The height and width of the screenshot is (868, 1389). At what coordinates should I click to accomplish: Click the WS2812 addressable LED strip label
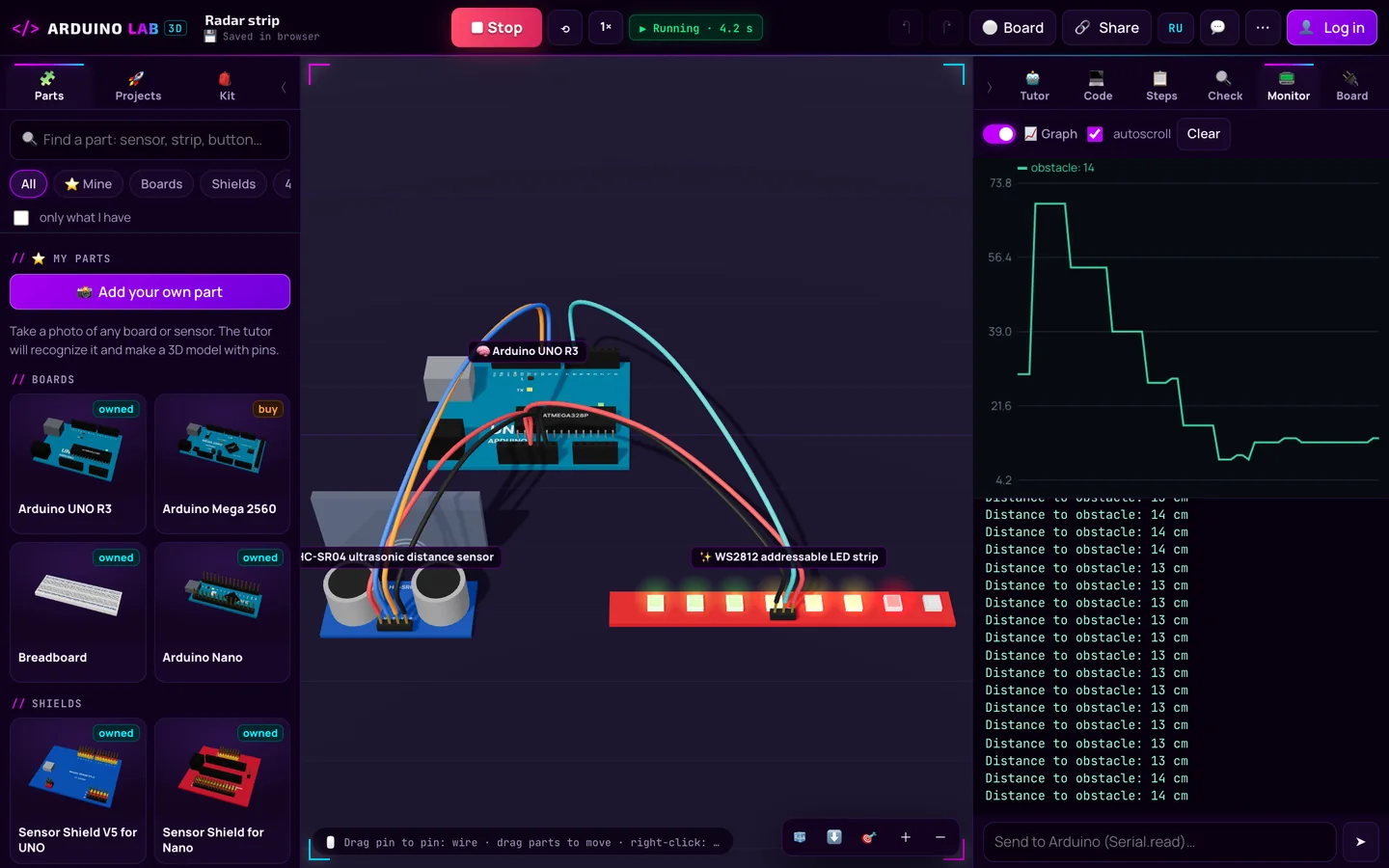click(x=788, y=556)
